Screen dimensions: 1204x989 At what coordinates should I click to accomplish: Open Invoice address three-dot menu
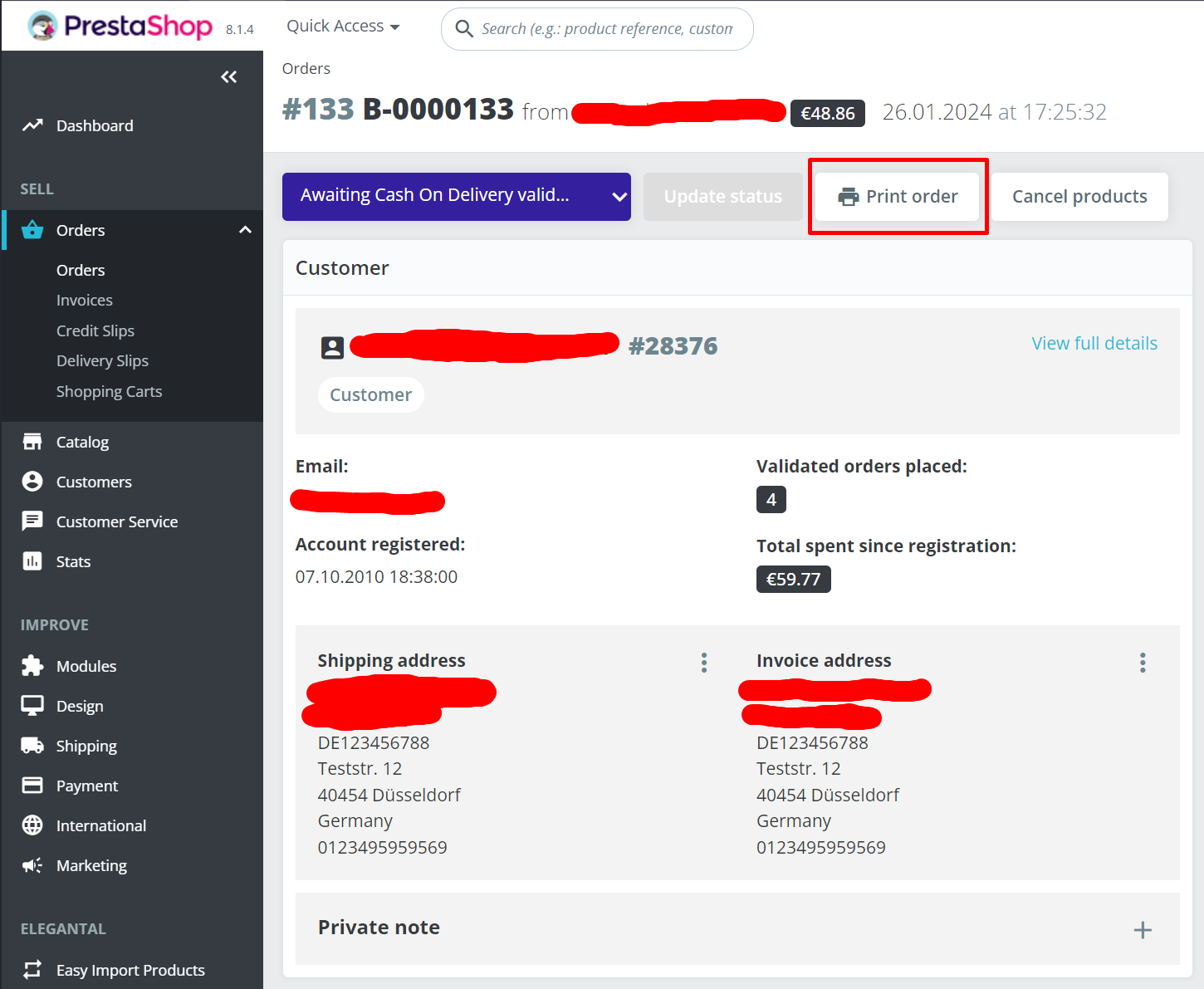coord(1143,663)
